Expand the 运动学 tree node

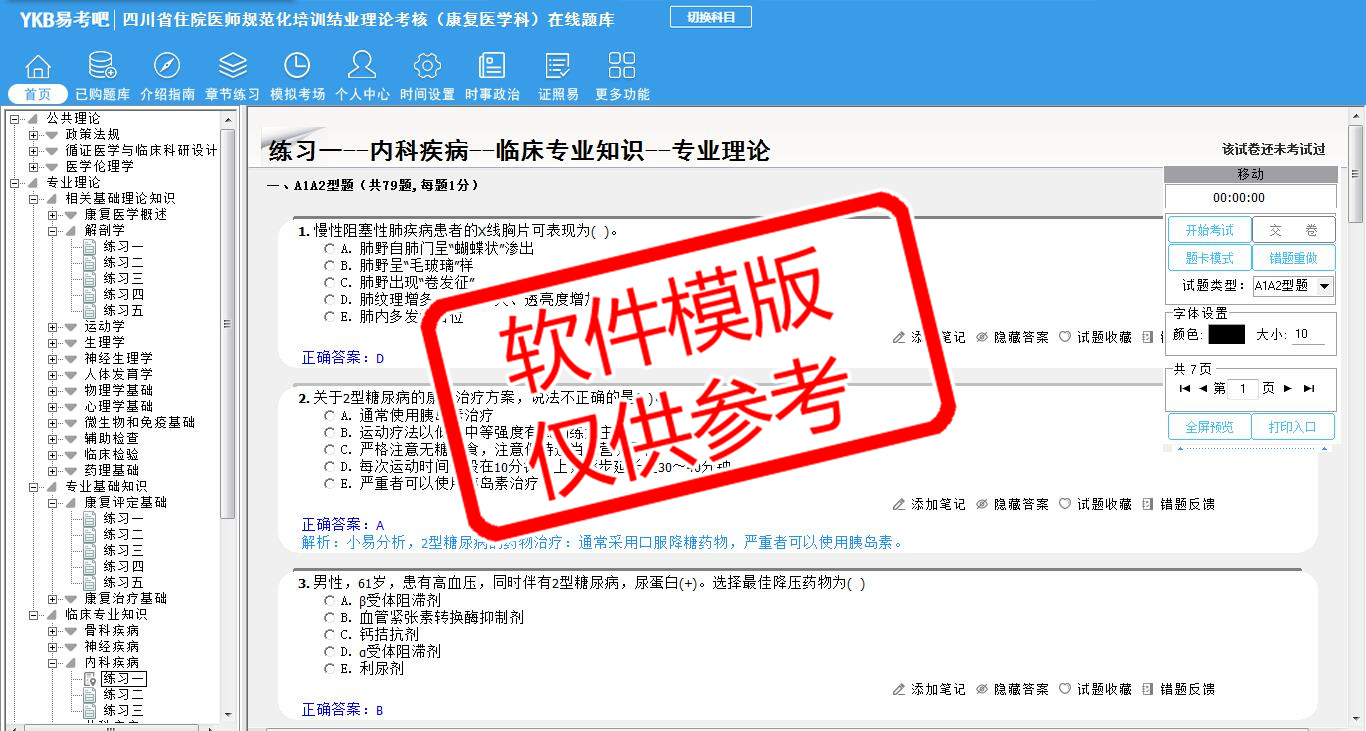pos(53,327)
